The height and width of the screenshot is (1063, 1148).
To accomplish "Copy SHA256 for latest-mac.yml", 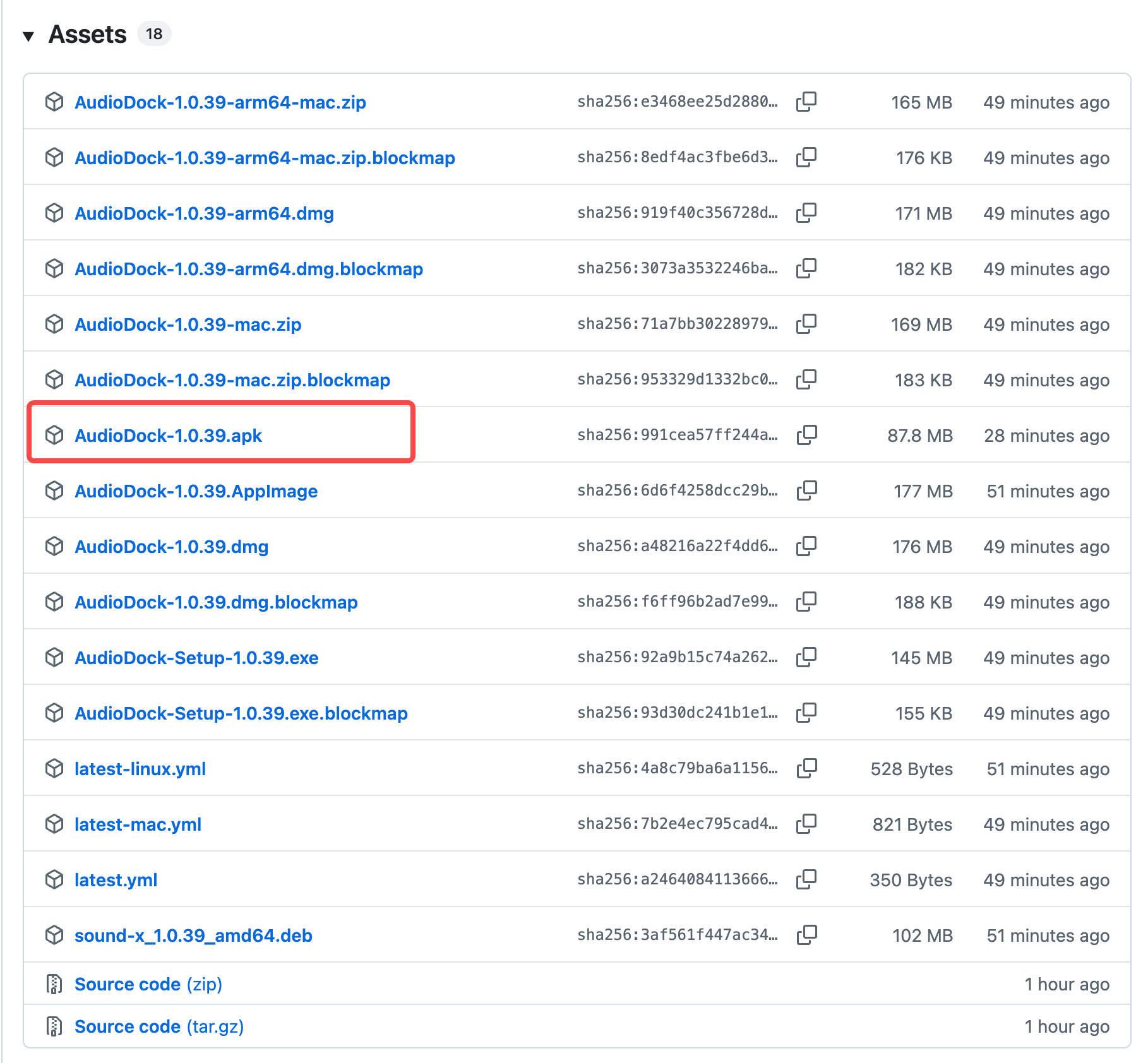I will [x=806, y=824].
